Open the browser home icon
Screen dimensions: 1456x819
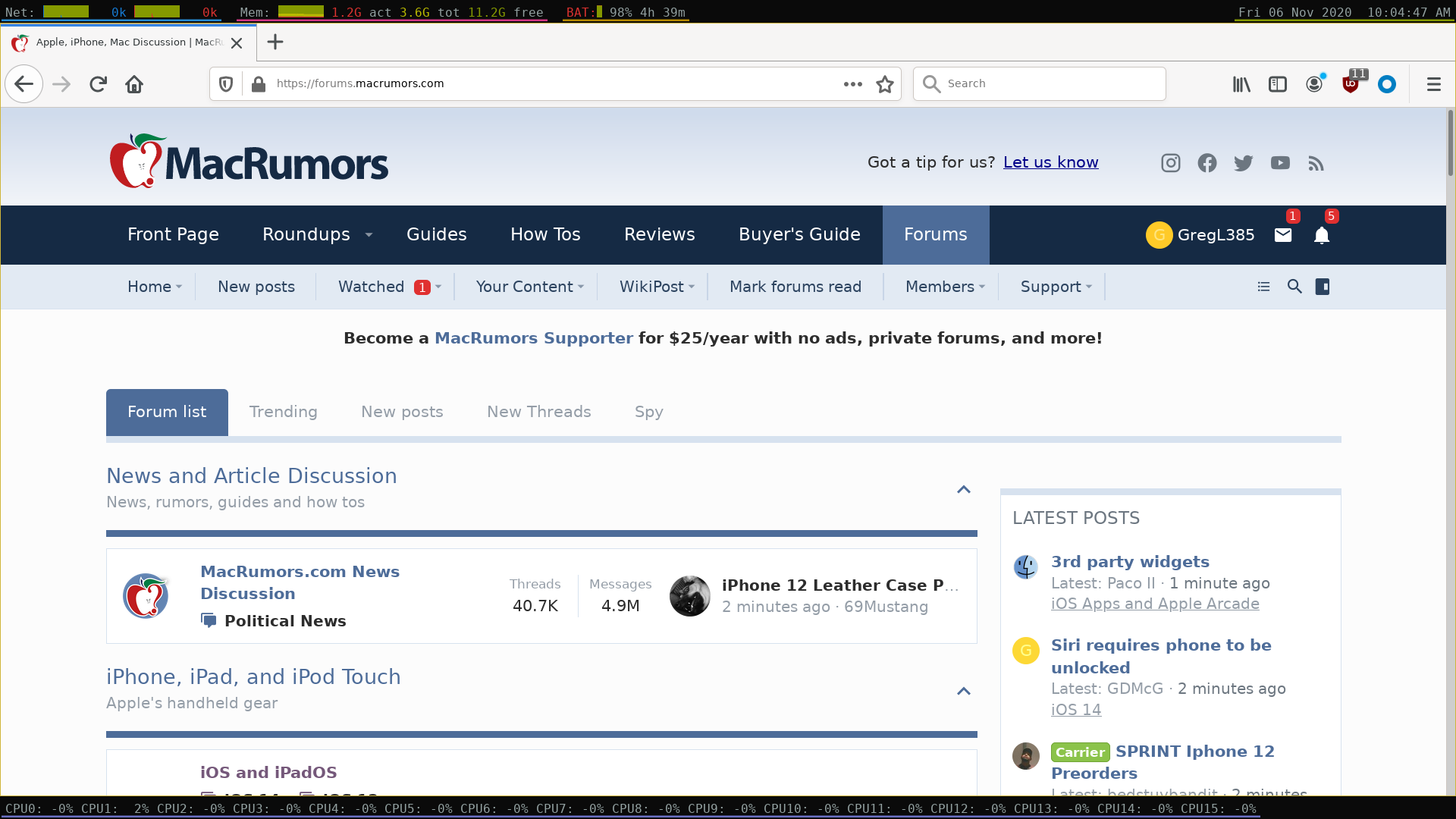134,84
